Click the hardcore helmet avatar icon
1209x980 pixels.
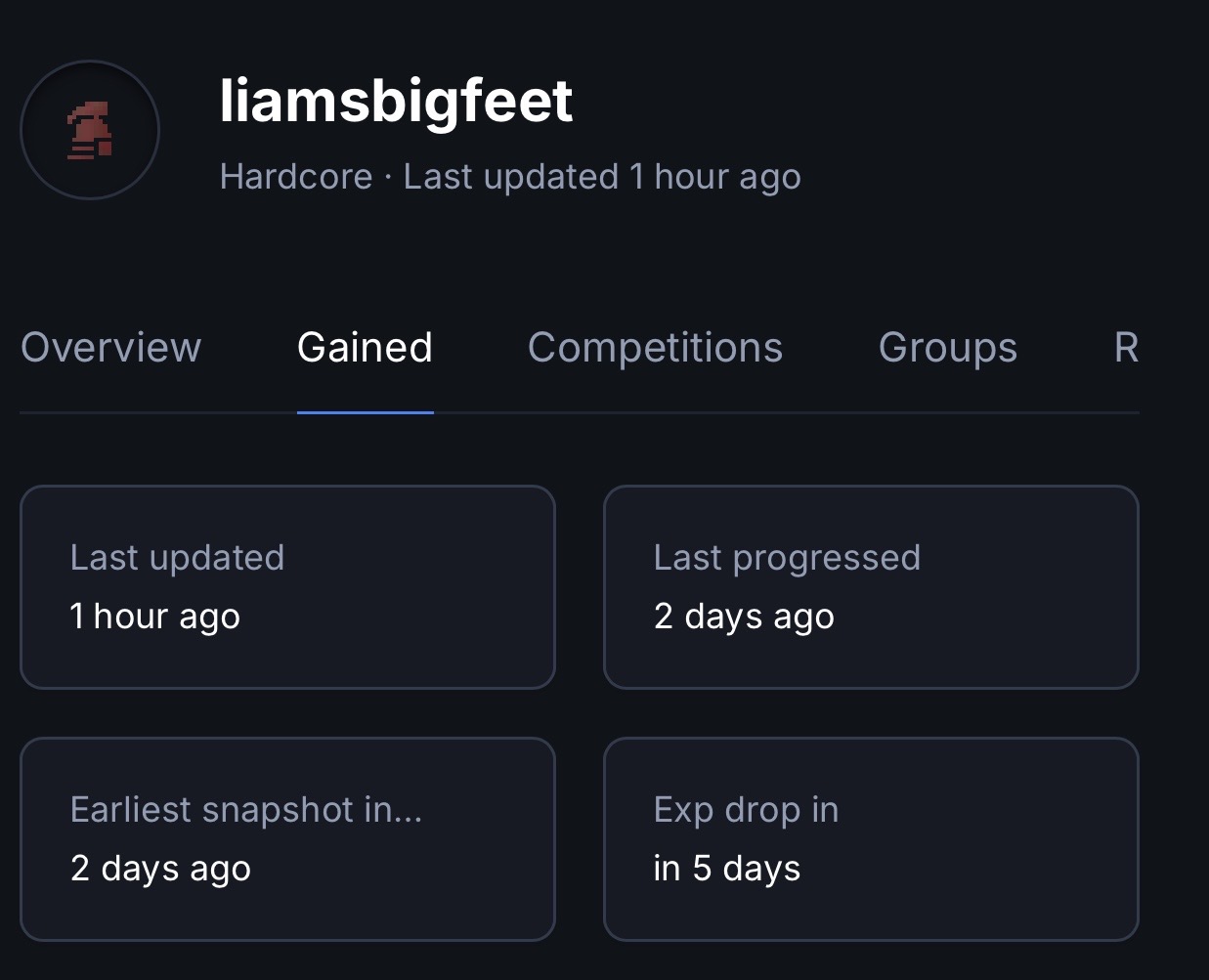click(x=90, y=130)
